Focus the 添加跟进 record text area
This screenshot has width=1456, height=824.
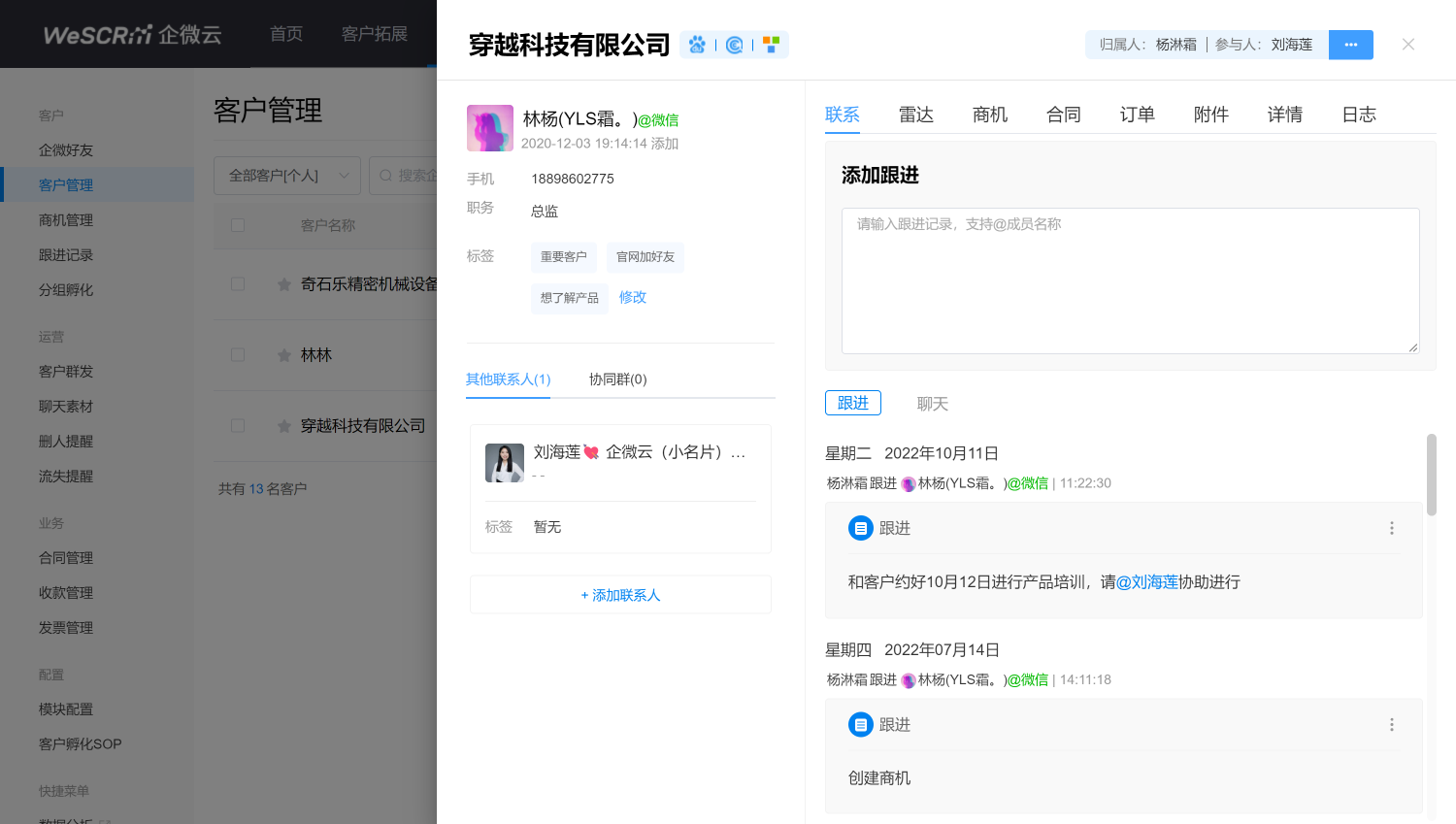(1130, 280)
